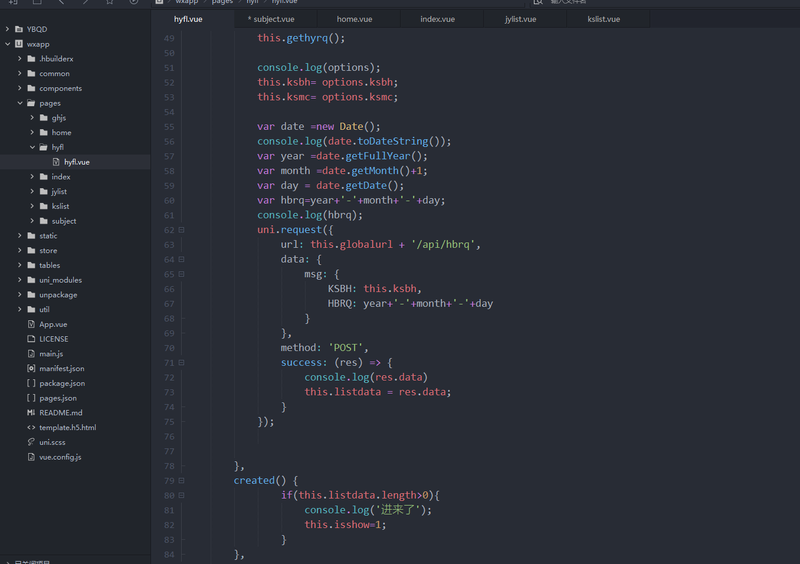Open pages.json from the file tree
The height and width of the screenshot is (564, 800).
tap(58, 398)
